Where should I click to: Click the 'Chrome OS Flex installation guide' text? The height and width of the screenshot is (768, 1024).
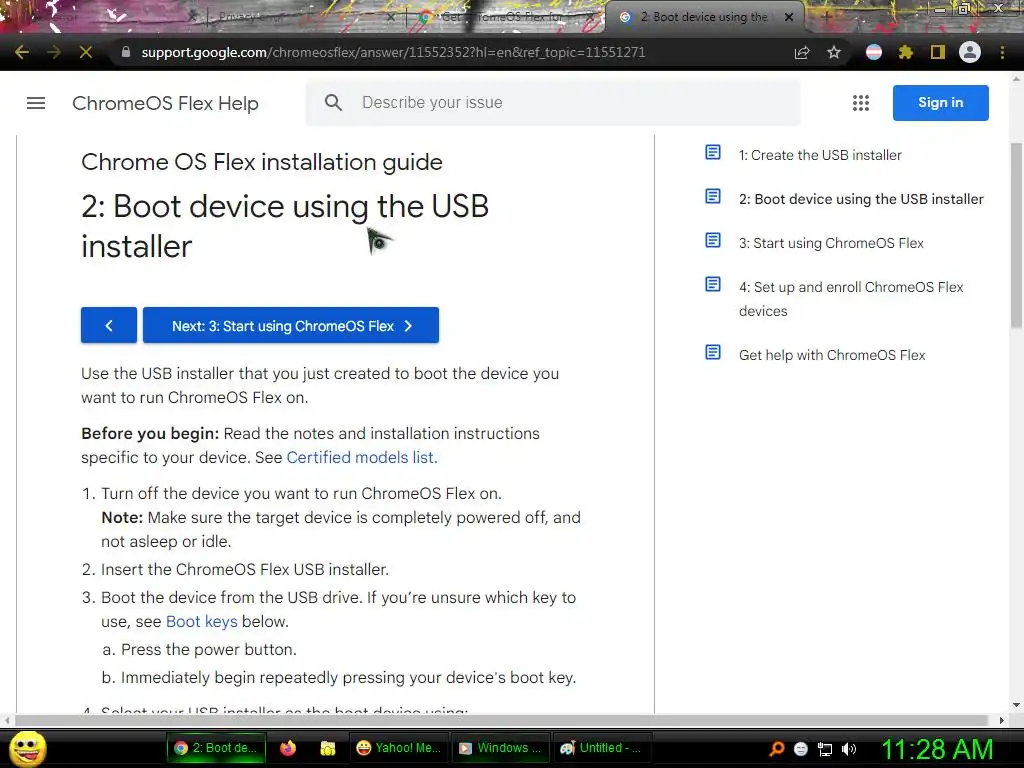point(262,162)
